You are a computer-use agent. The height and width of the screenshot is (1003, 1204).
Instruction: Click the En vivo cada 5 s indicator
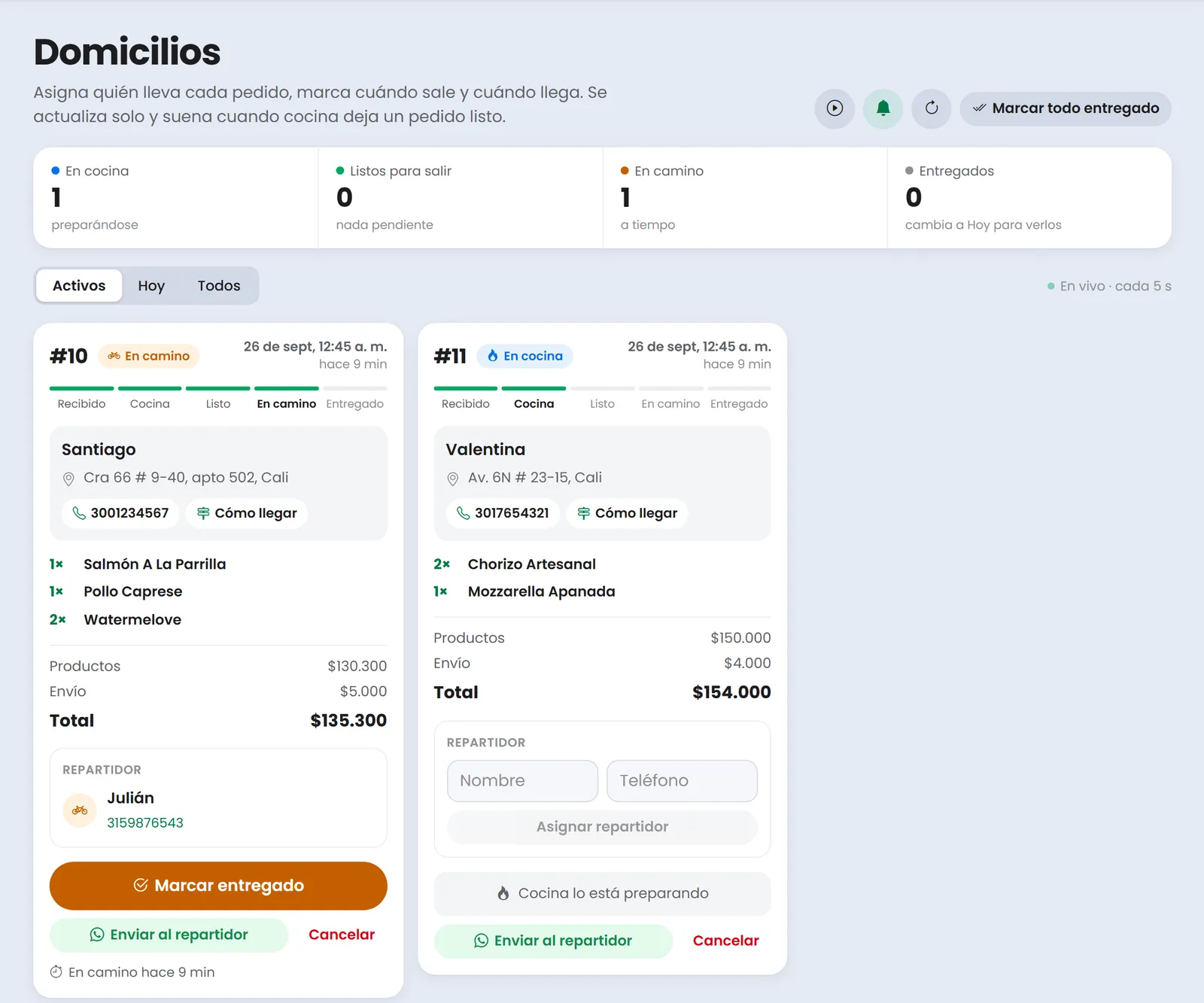(1109, 286)
